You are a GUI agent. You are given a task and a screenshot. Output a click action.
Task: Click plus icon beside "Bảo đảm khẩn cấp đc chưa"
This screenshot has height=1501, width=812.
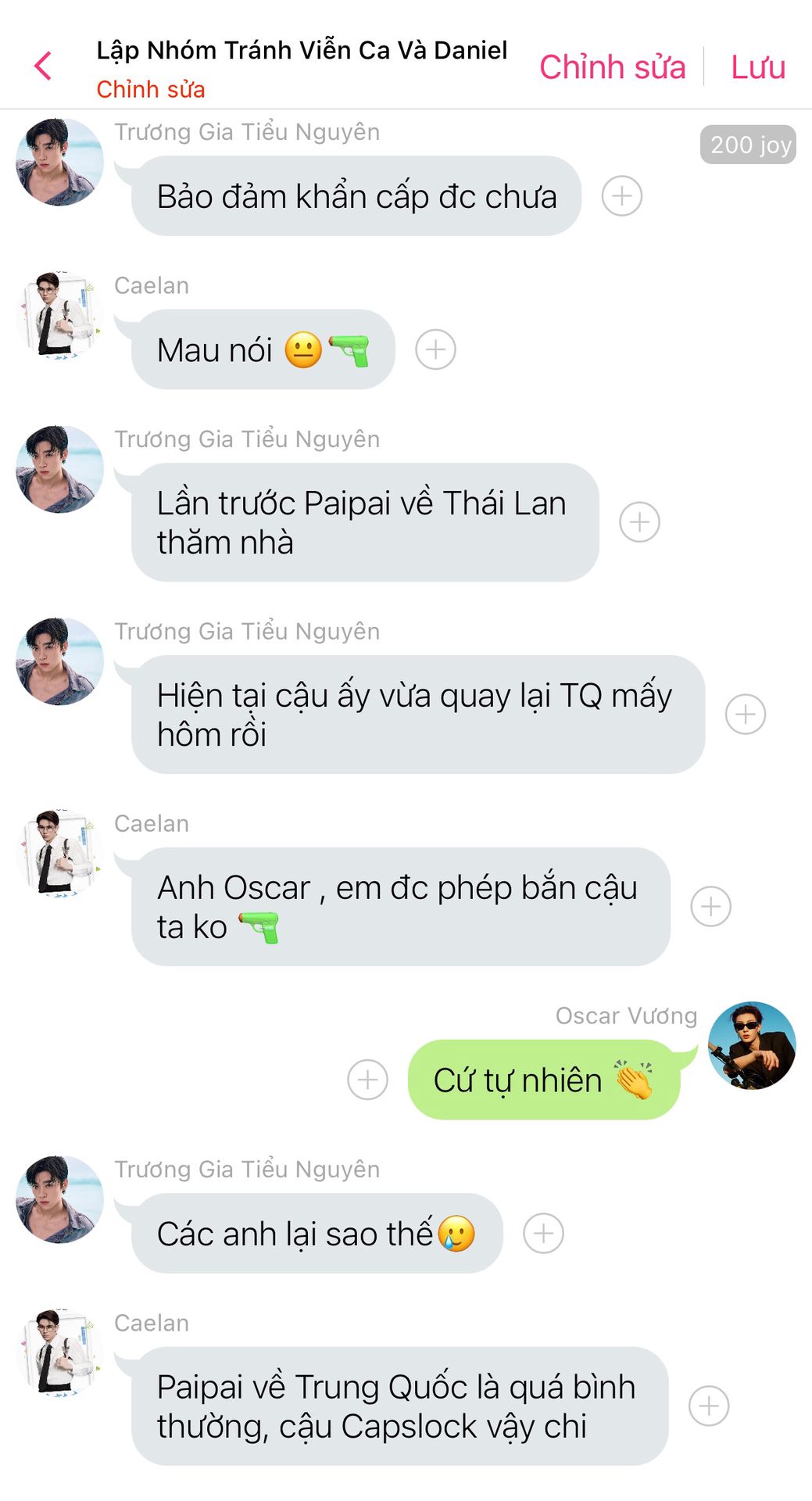pyautogui.click(x=622, y=195)
